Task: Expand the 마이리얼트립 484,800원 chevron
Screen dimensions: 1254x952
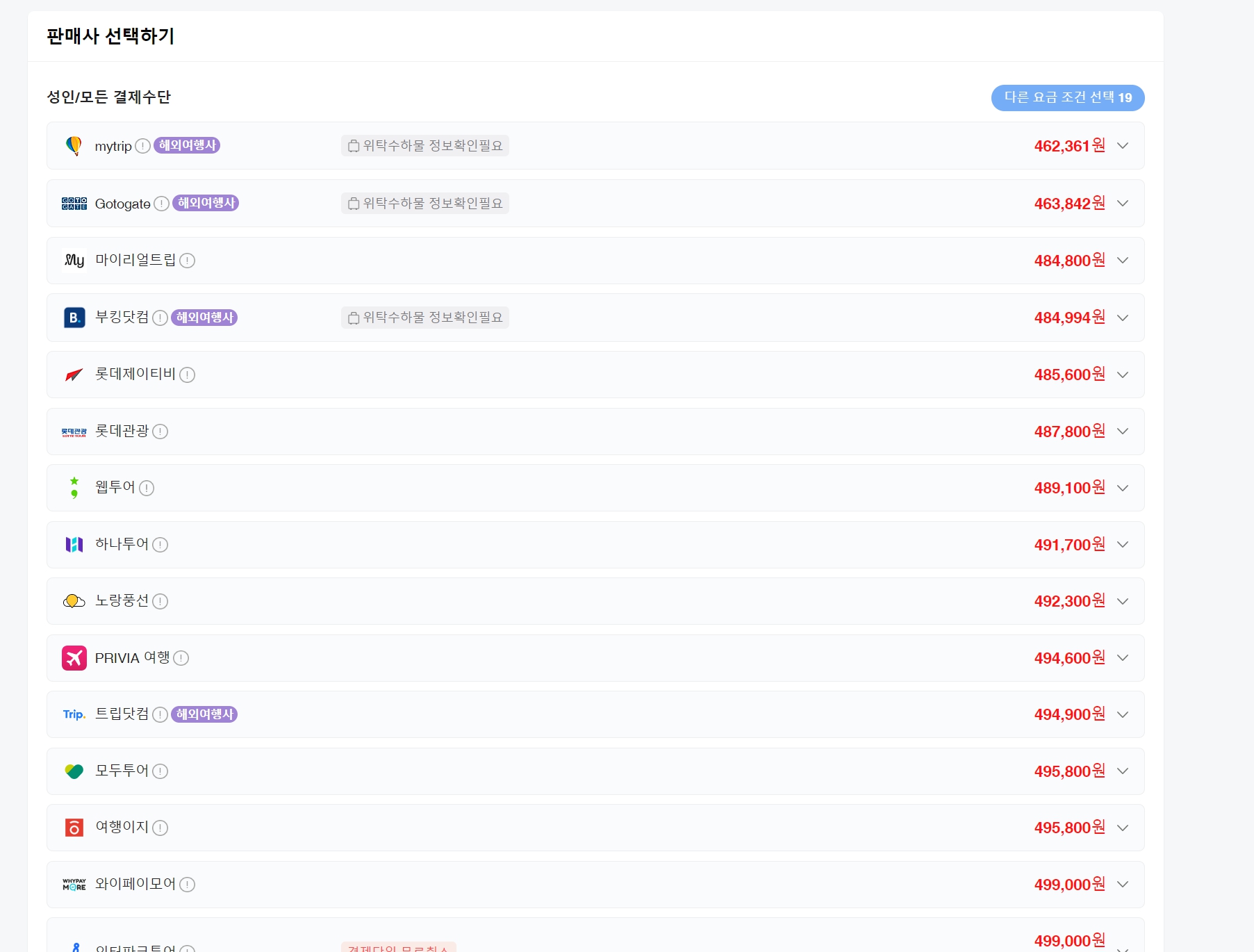Action: point(1123,261)
